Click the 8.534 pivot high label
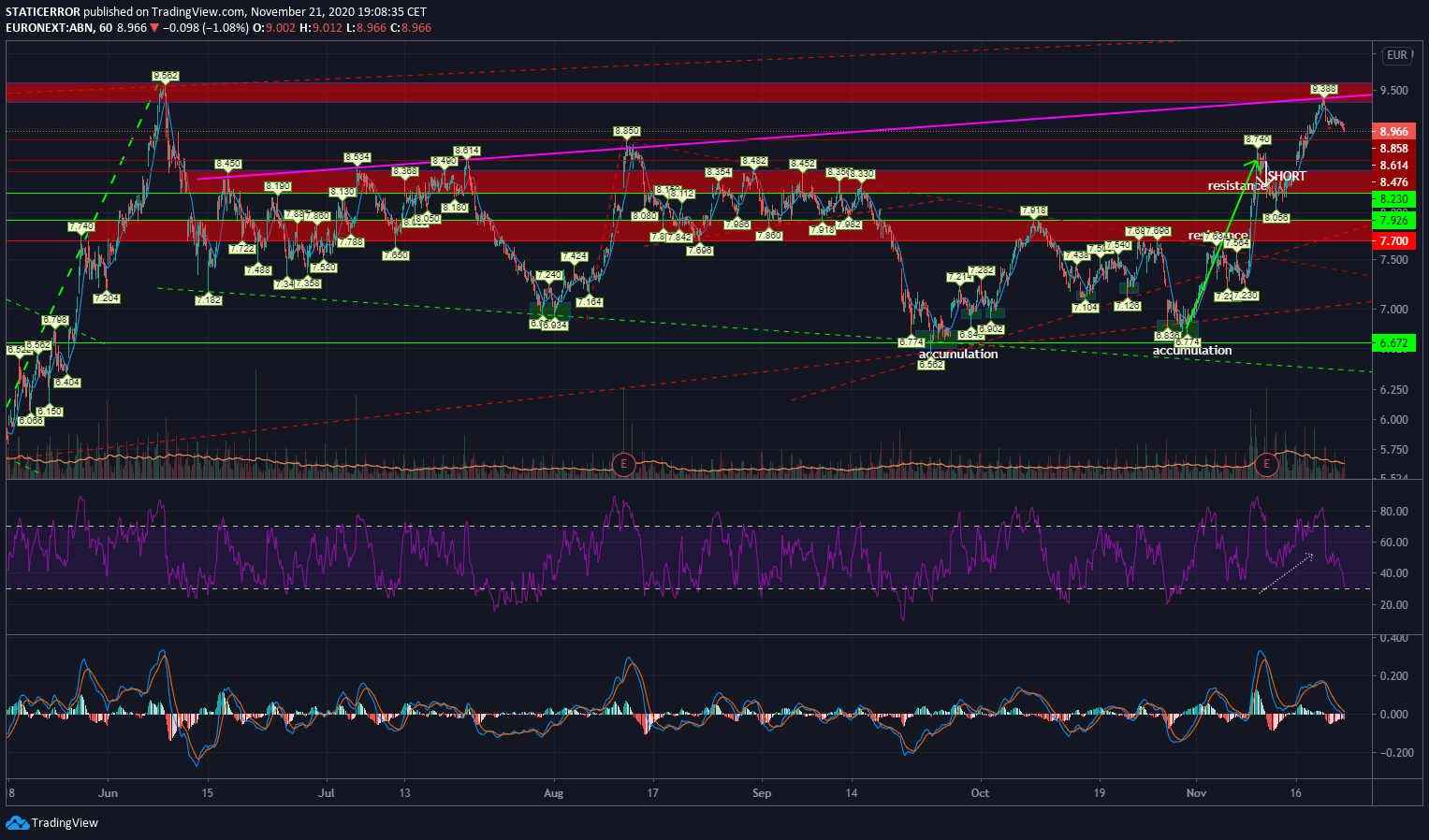The height and width of the screenshot is (840, 1429). coord(357,157)
